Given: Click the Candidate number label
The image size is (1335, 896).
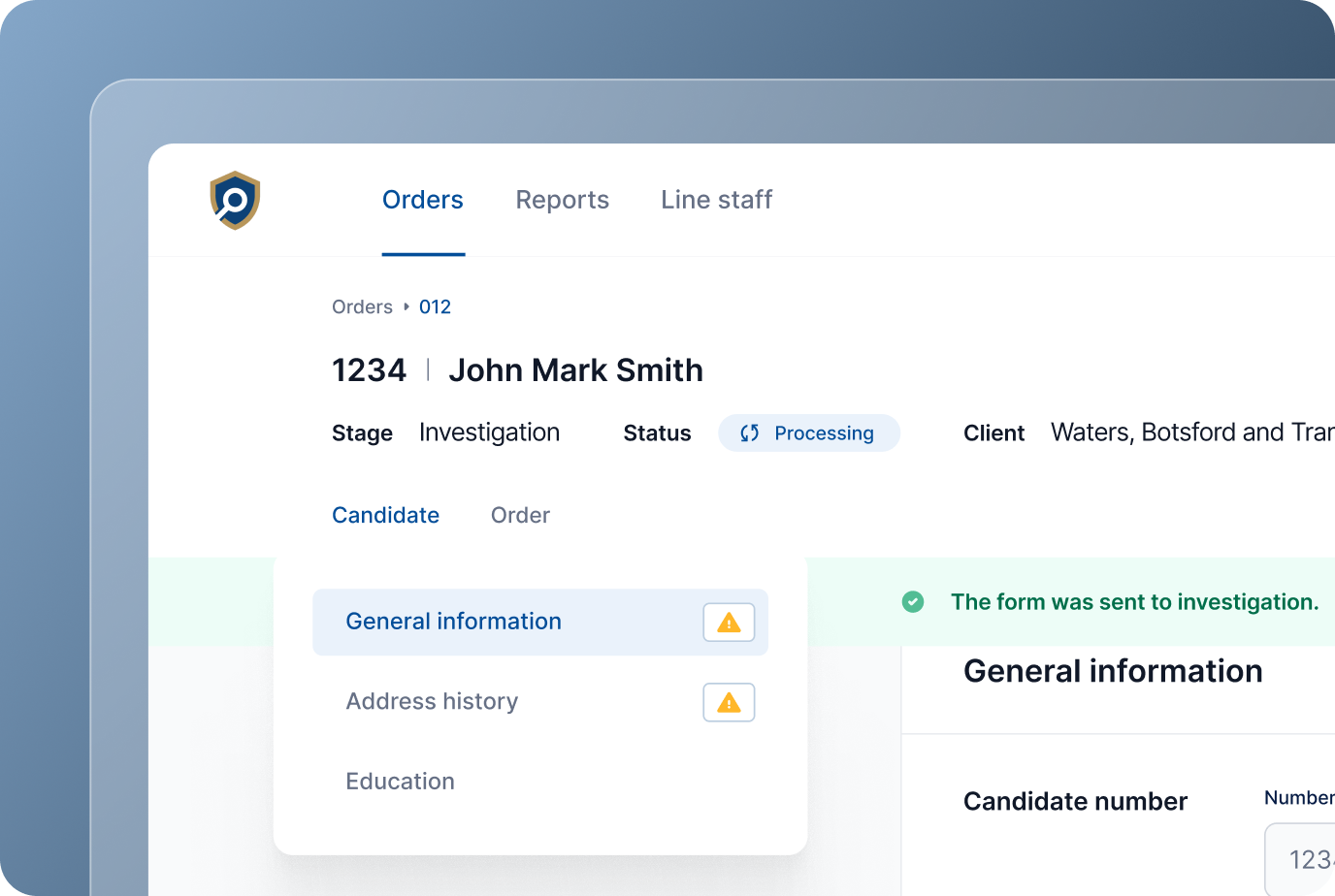Looking at the screenshot, I should pos(1075,802).
